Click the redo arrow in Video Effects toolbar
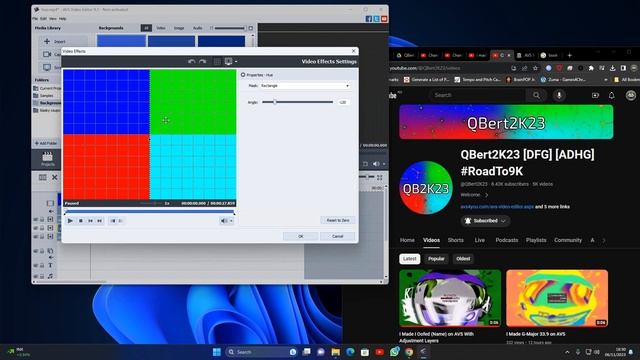Screen dimensions: 640x360 (x=202, y=61)
